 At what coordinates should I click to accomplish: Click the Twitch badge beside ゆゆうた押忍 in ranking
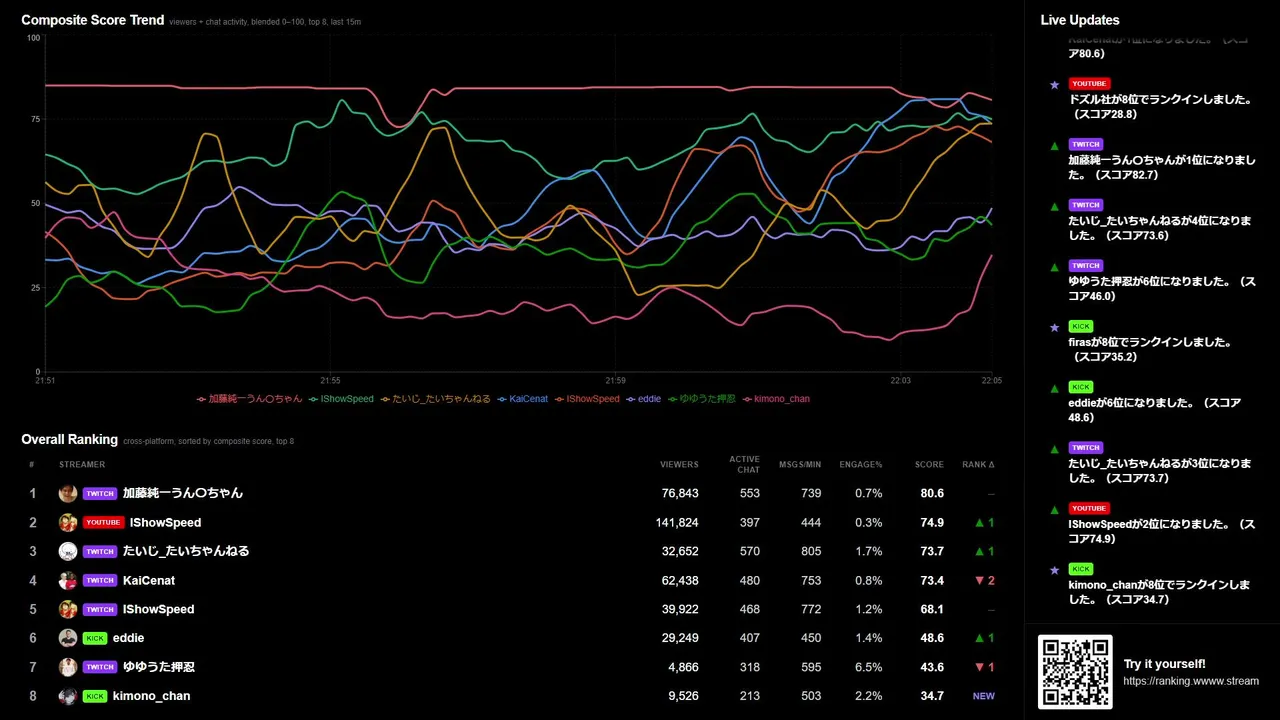(x=100, y=667)
